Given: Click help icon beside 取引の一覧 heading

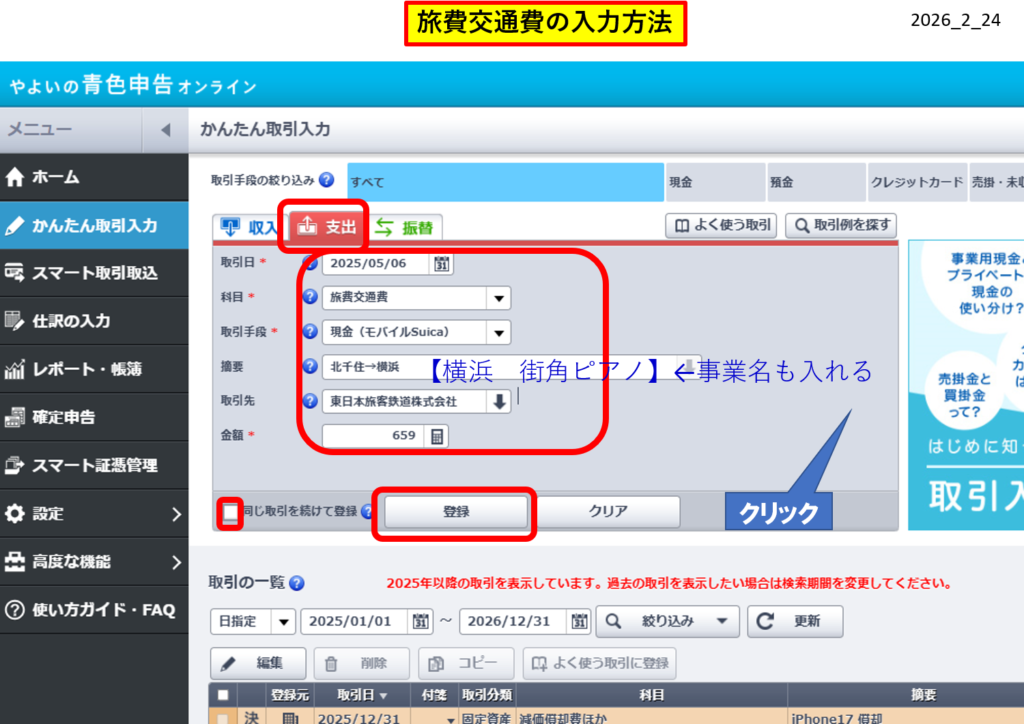Looking at the screenshot, I should 297,583.
